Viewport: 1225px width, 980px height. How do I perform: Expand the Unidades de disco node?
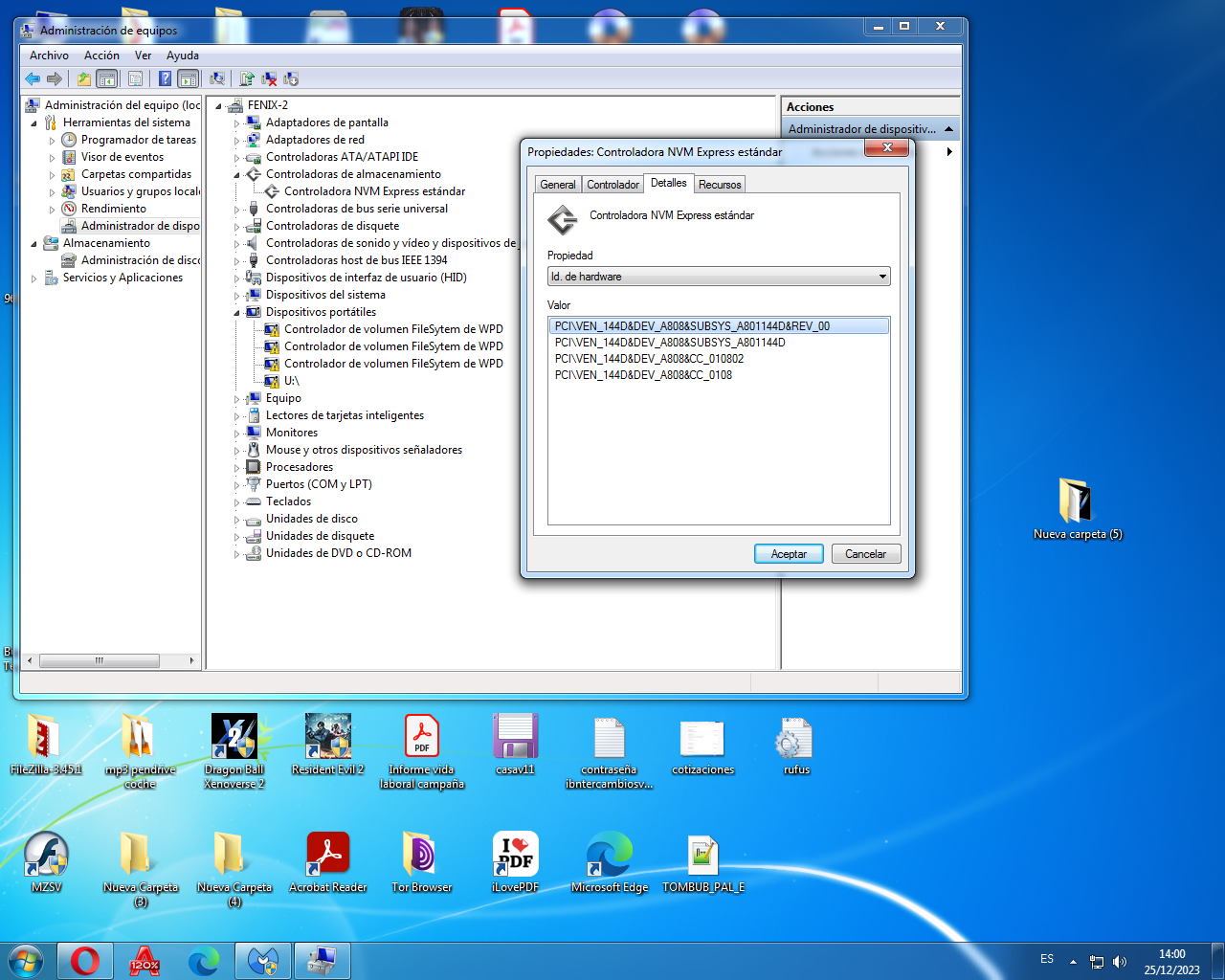[x=237, y=520]
